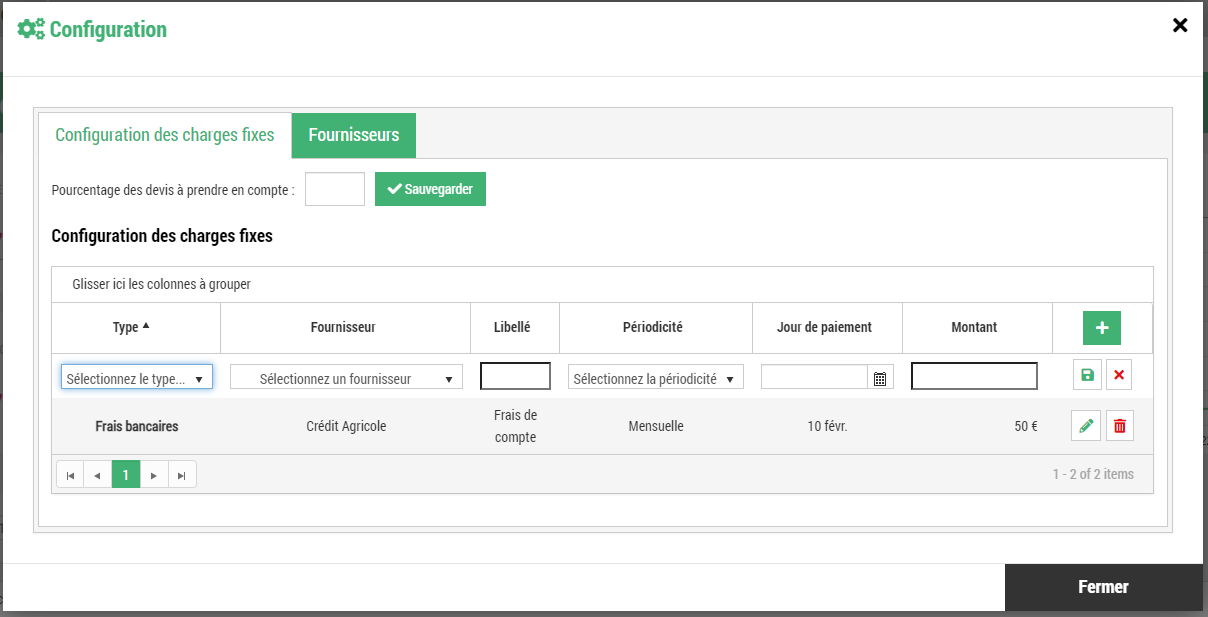This screenshot has height=617, width=1208.
Task: Focus the Montant input field
Action: [974, 376]
